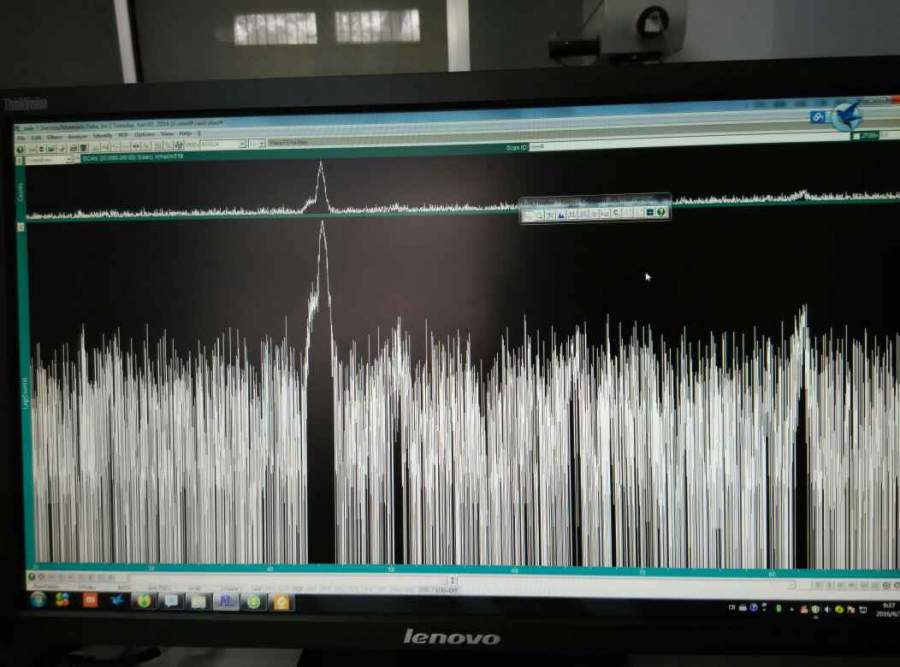Open the file explorer folder taskbar icon
900x667 pixels.
(197, 601)
